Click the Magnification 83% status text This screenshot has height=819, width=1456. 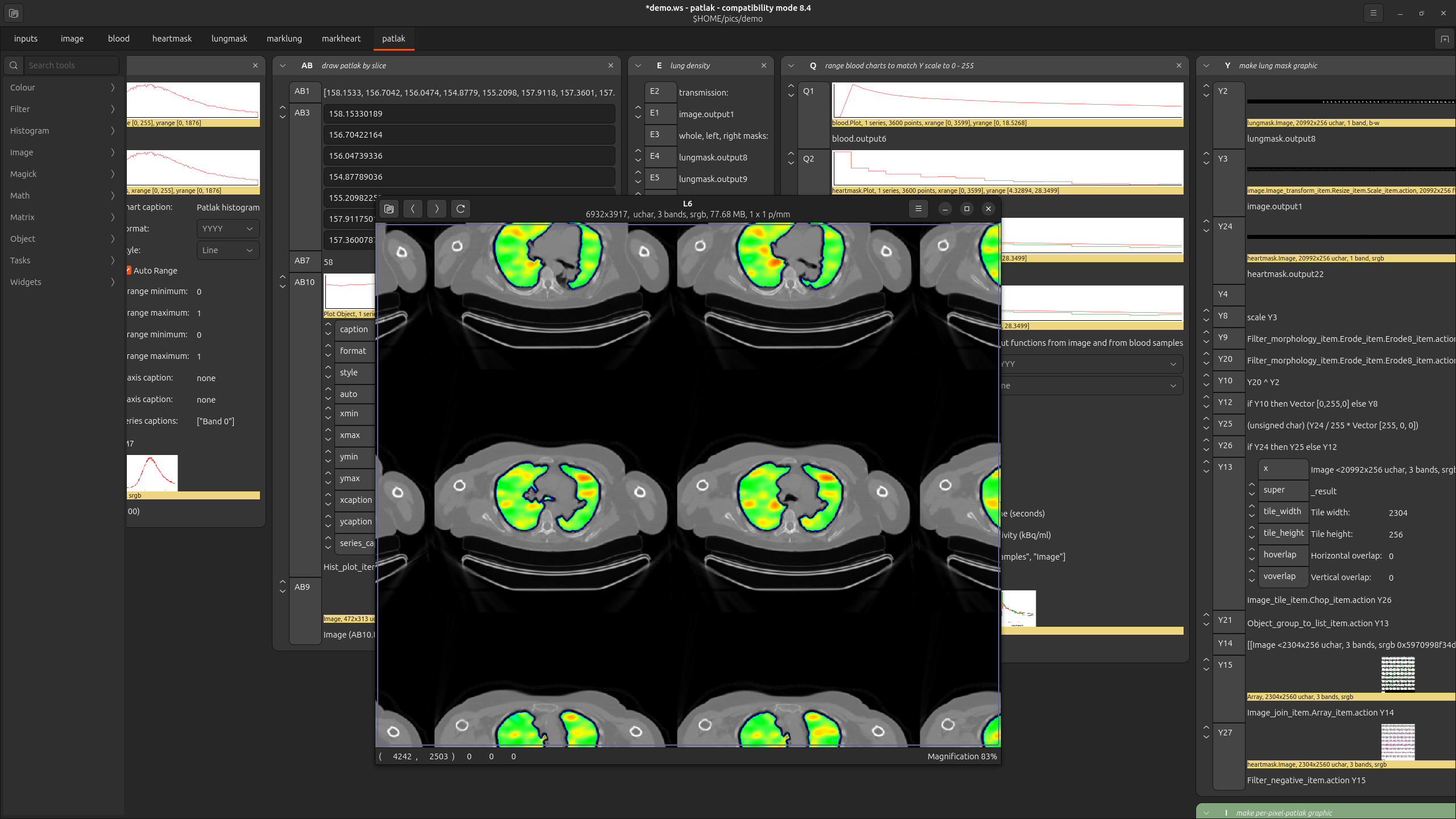[962, 756]
